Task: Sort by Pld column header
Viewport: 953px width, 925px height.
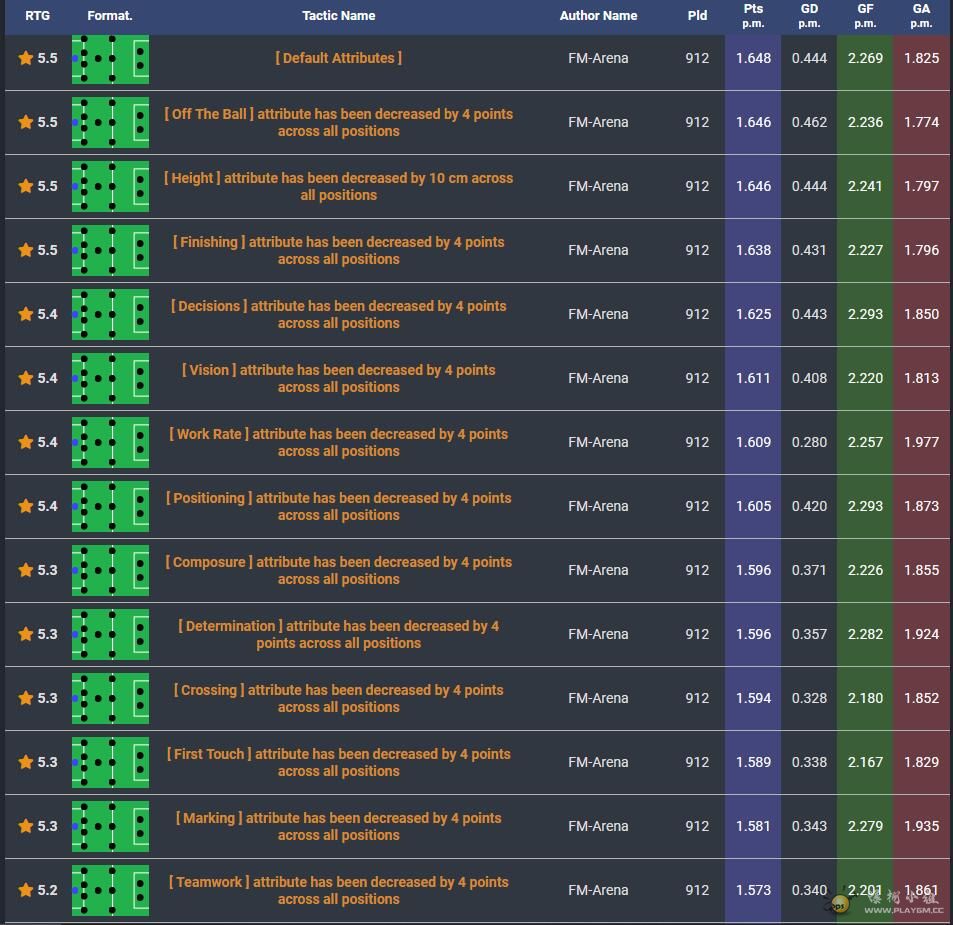Action: [697, 16]
